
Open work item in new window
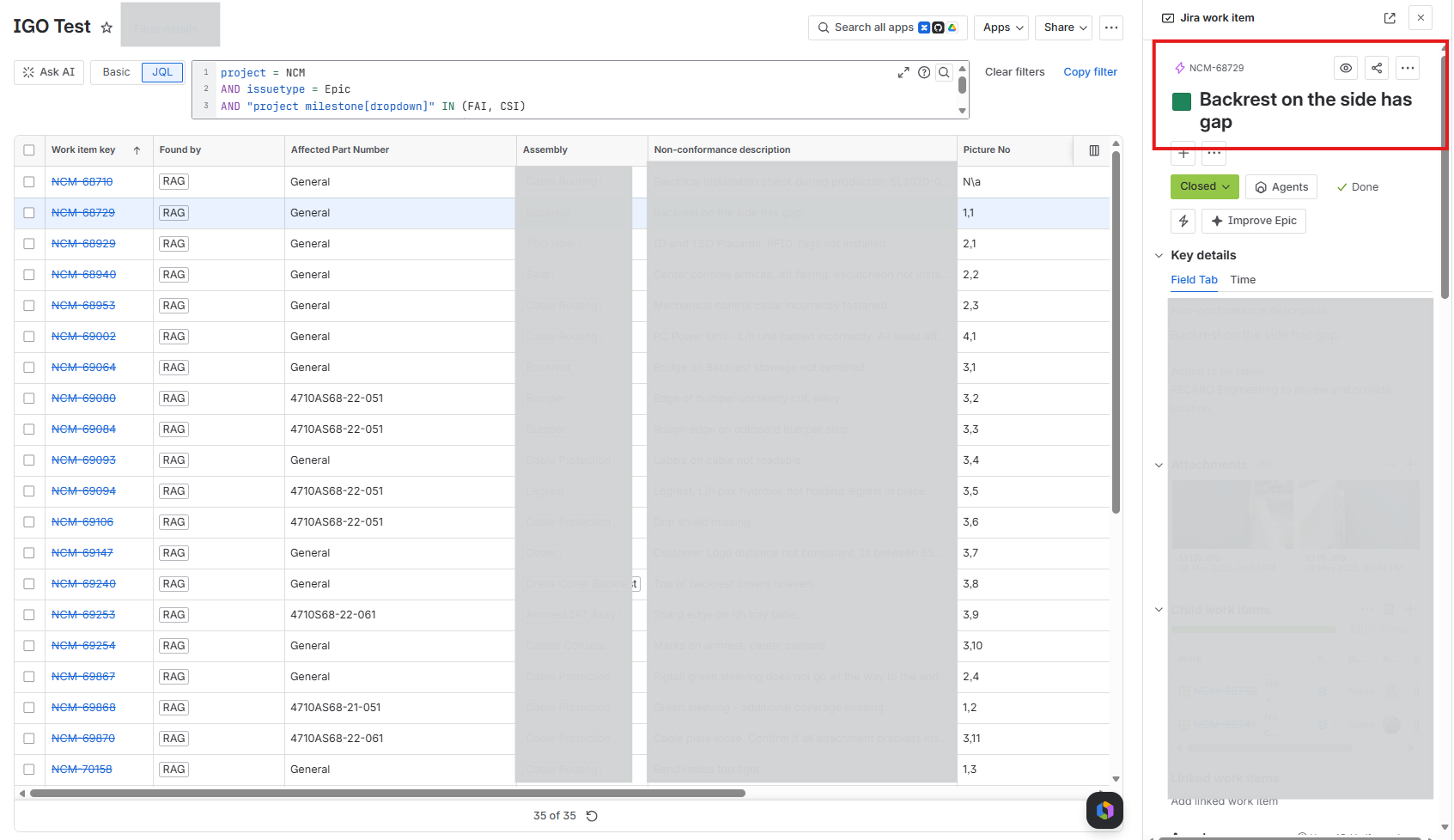[1390, 18]
